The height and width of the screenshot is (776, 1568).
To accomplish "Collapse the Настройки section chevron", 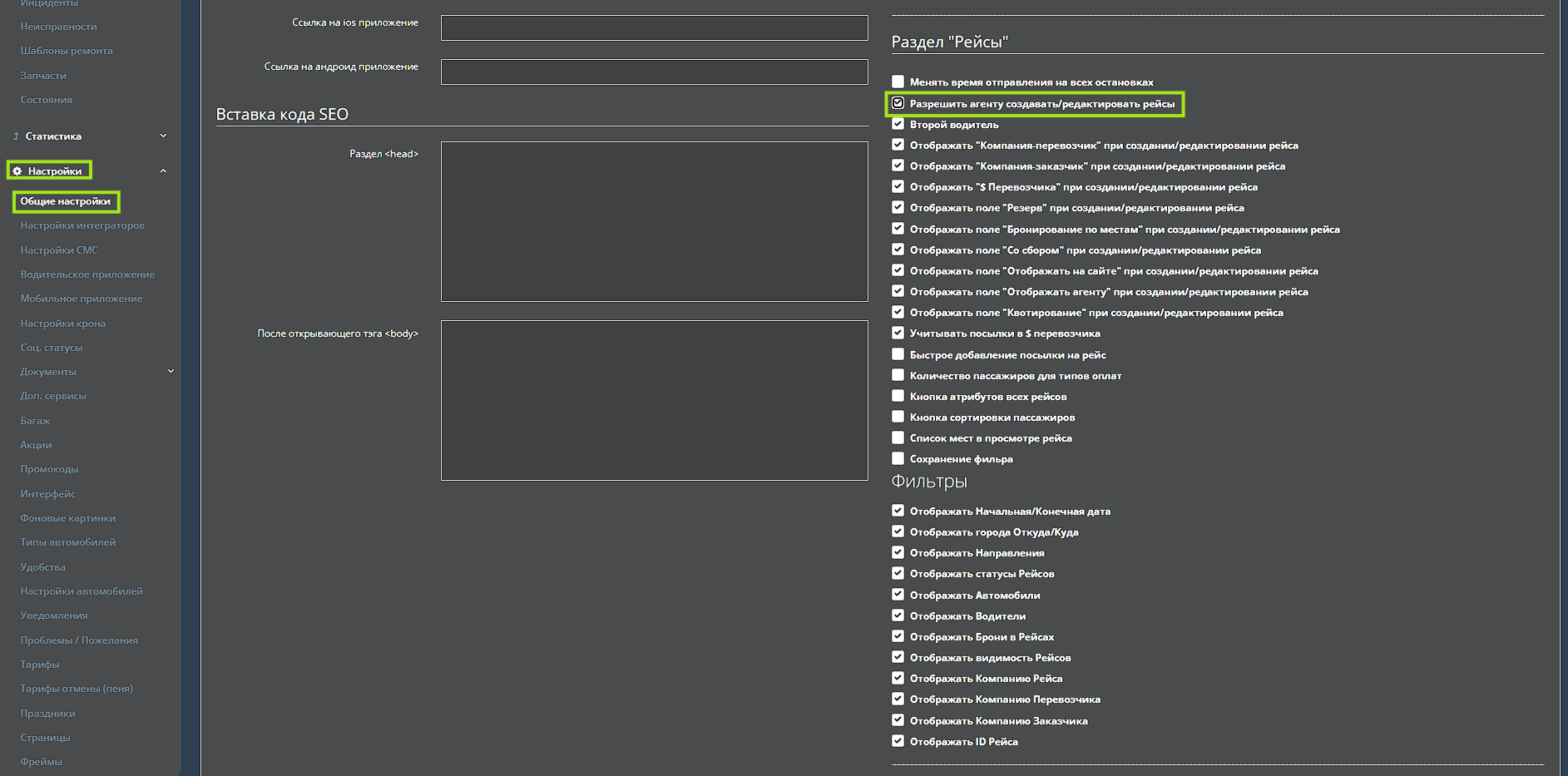I will click(163, 171).
